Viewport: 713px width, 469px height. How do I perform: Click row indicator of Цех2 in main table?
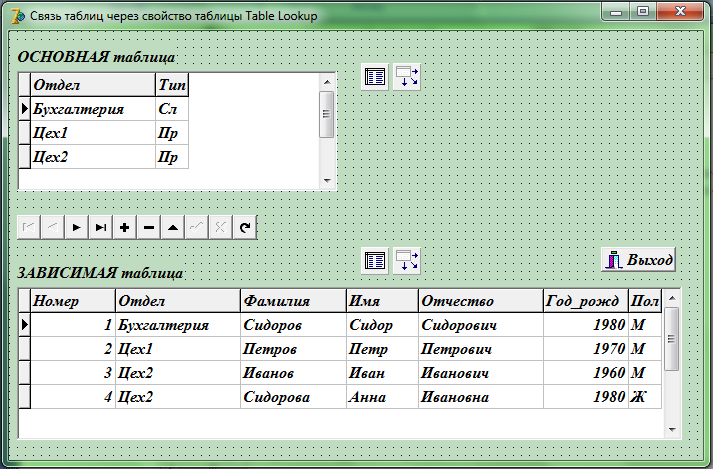pos(25,157)
